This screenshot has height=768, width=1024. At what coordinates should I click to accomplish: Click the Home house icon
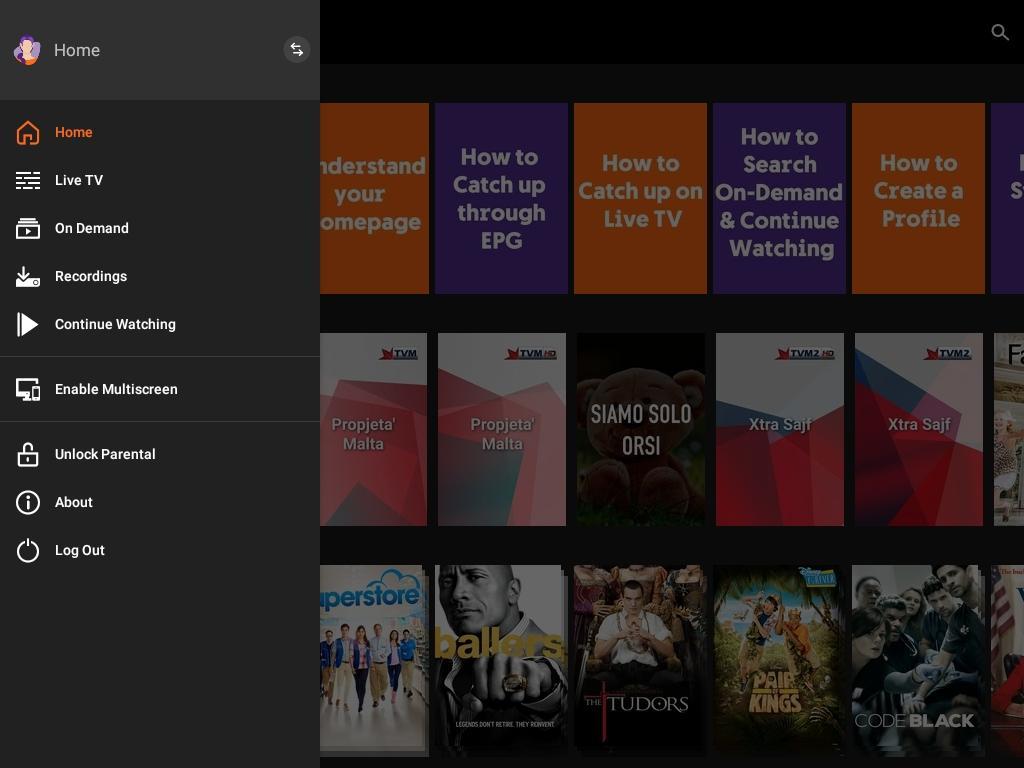click(27, 133)
